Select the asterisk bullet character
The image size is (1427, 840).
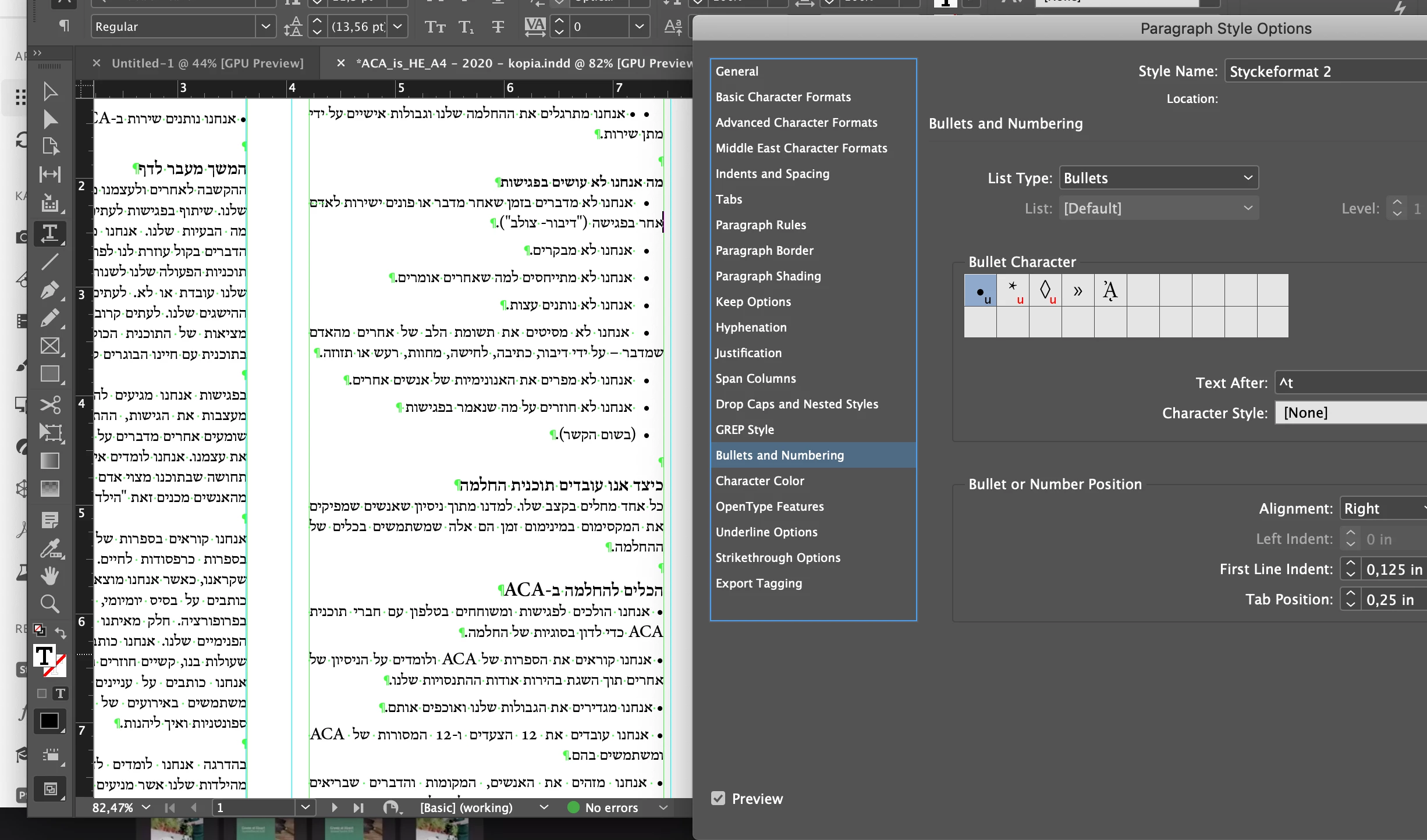(1013, 290)
